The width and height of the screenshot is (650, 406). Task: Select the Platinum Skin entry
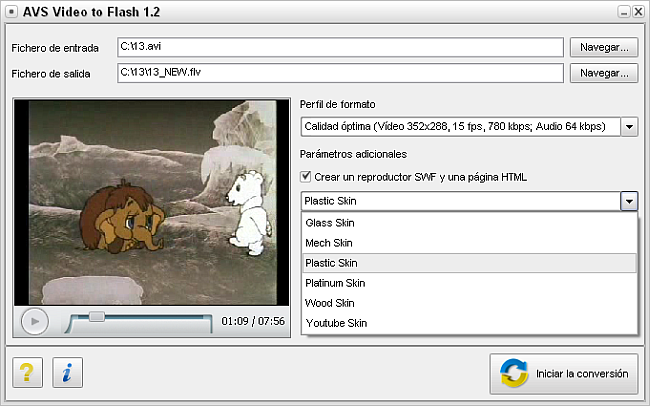click(469, 283)
